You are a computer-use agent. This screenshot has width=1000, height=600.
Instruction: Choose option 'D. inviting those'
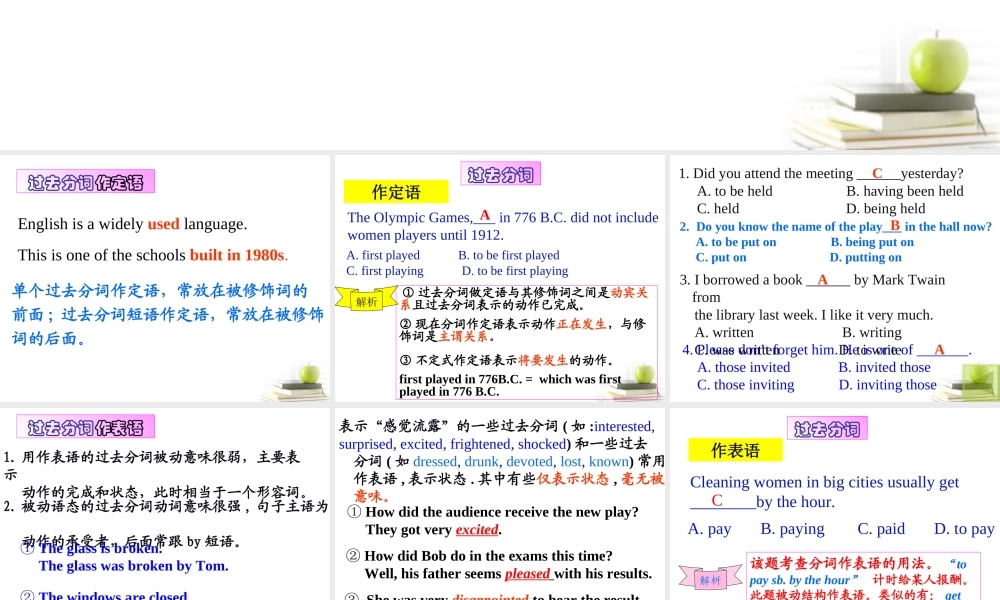click(888, 385)
